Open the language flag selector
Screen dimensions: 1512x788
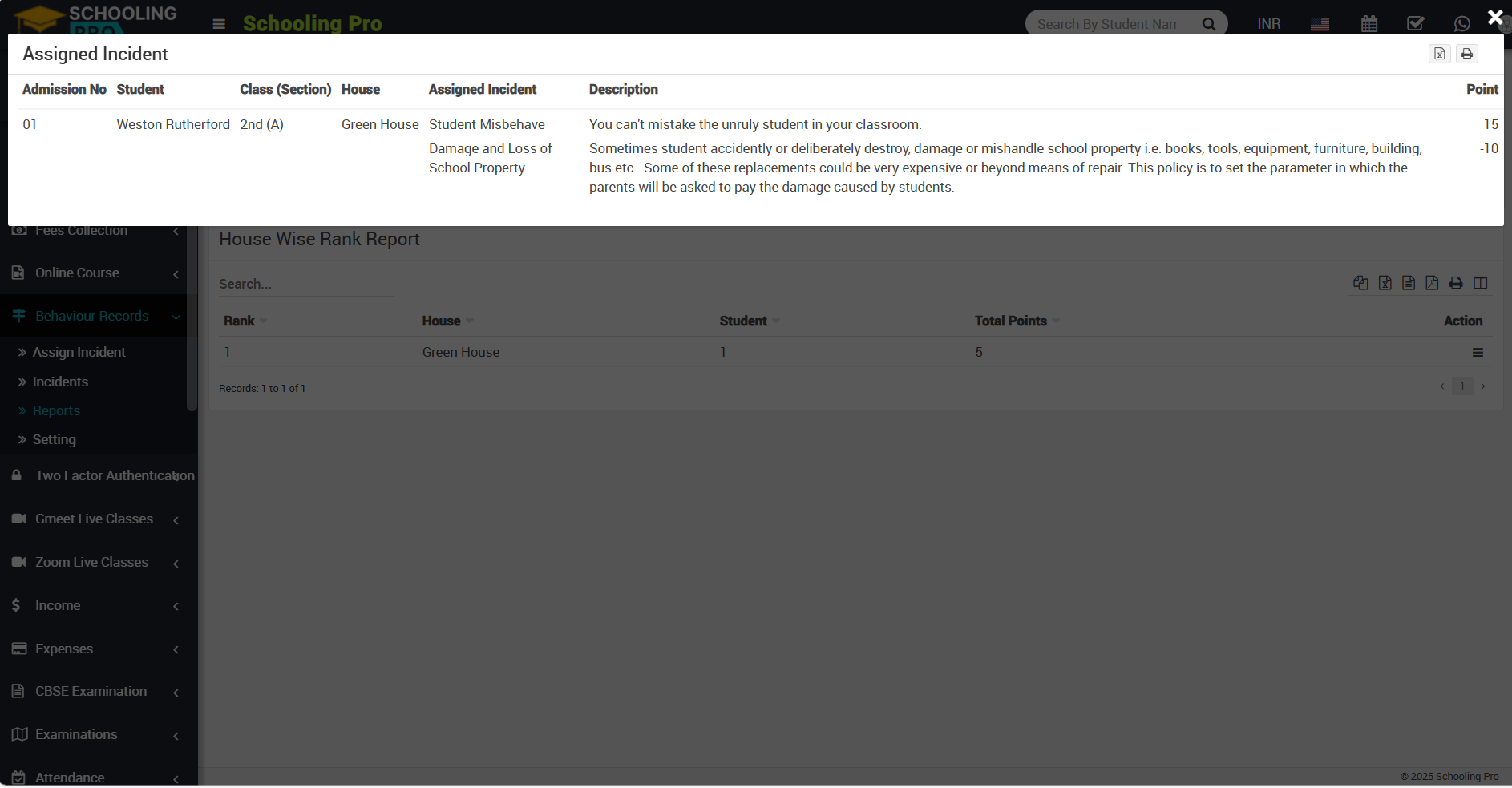[1320, 24]
